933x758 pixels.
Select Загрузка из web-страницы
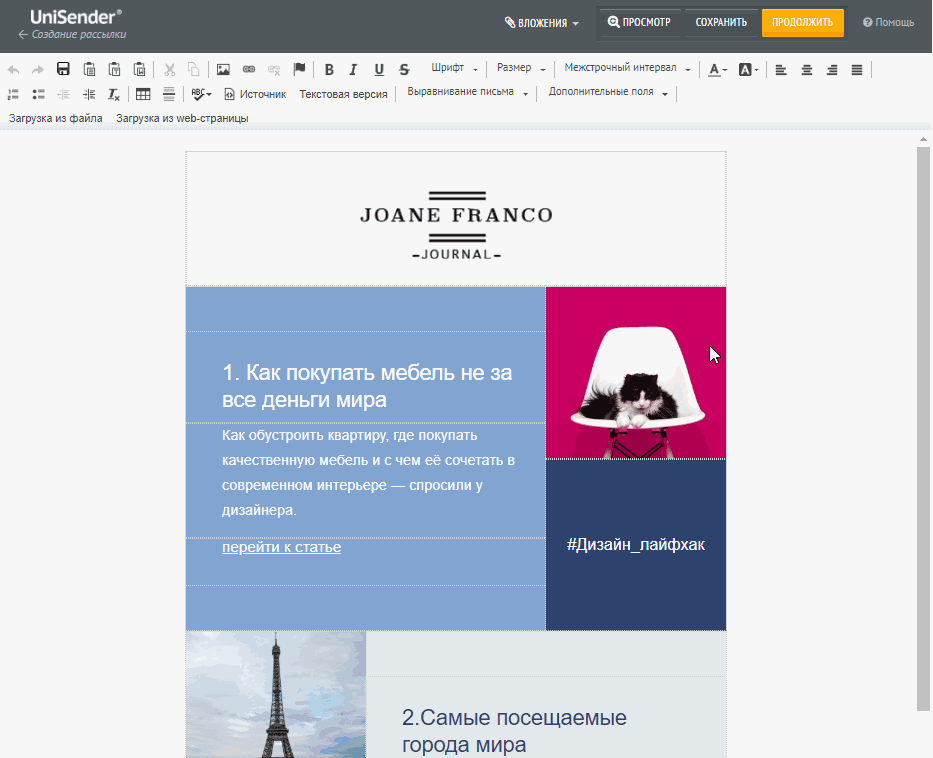coord(182,118)
